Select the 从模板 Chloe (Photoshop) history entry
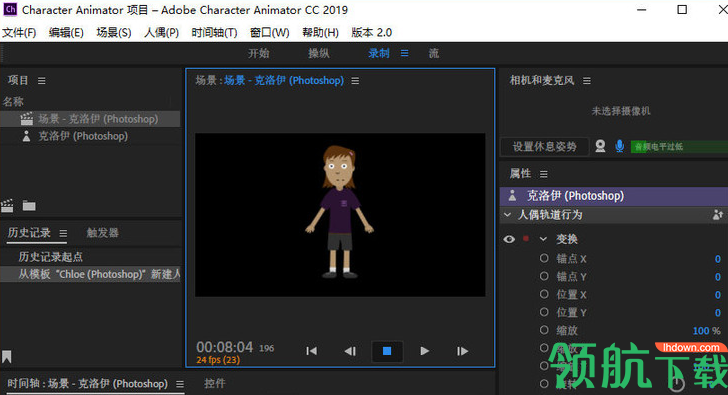The height and width of the screenshot is (395, 728). (x=90, y=274)
